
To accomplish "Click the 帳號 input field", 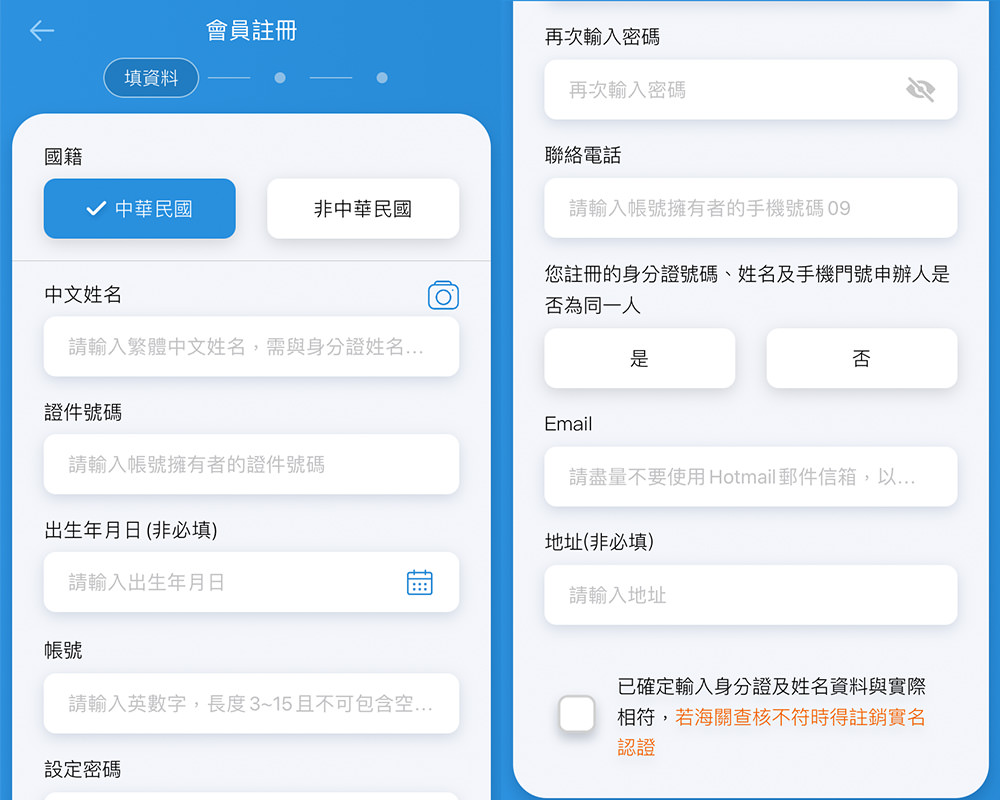I will pos(250,703).
